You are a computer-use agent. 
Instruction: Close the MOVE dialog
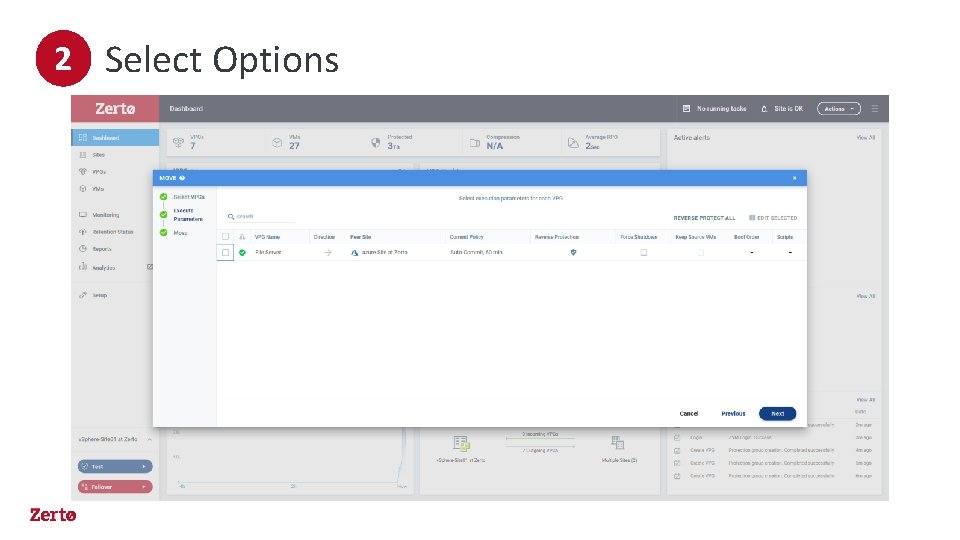point(795,178)
